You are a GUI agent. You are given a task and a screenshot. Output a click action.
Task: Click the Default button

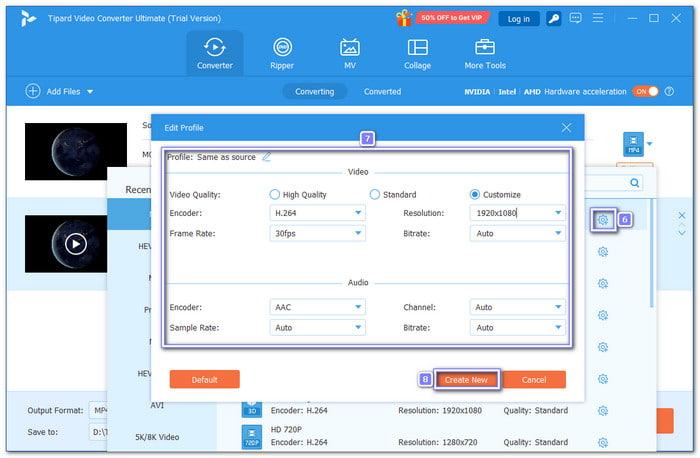204,380
